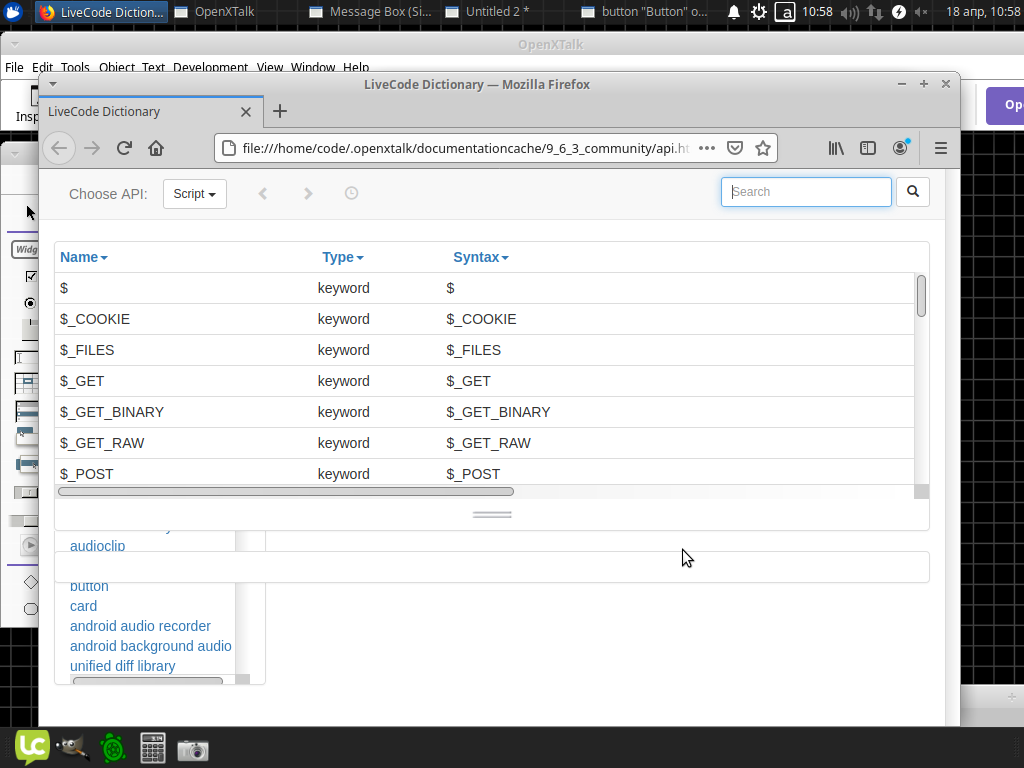Go to next dictionary entry arrow
Viewport: 1024px width, 768px height.
pos(308,193)
